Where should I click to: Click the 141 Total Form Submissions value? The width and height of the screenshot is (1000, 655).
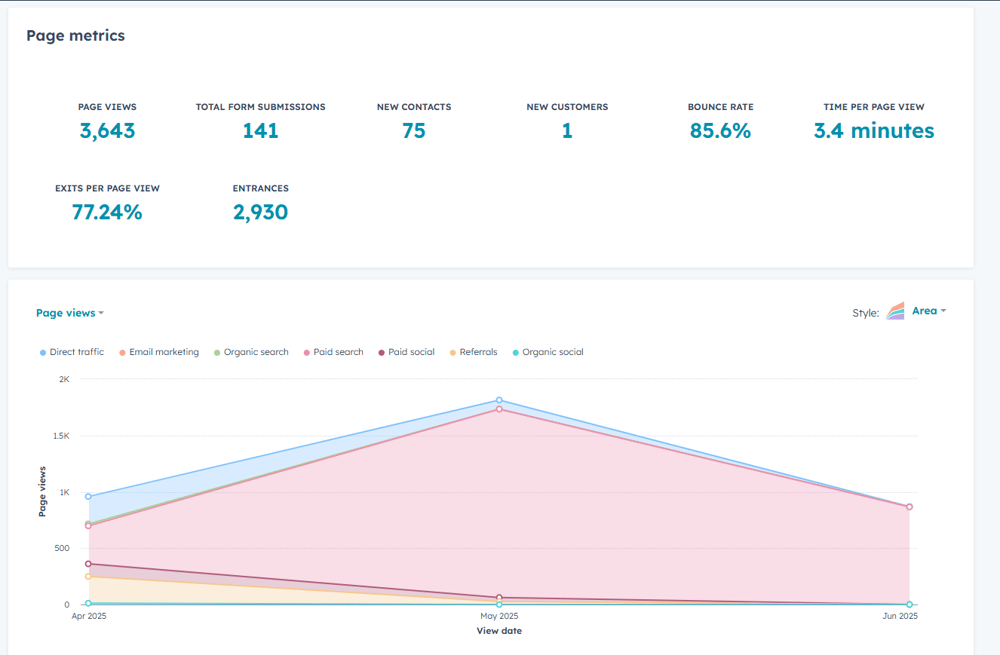[260, 129]
